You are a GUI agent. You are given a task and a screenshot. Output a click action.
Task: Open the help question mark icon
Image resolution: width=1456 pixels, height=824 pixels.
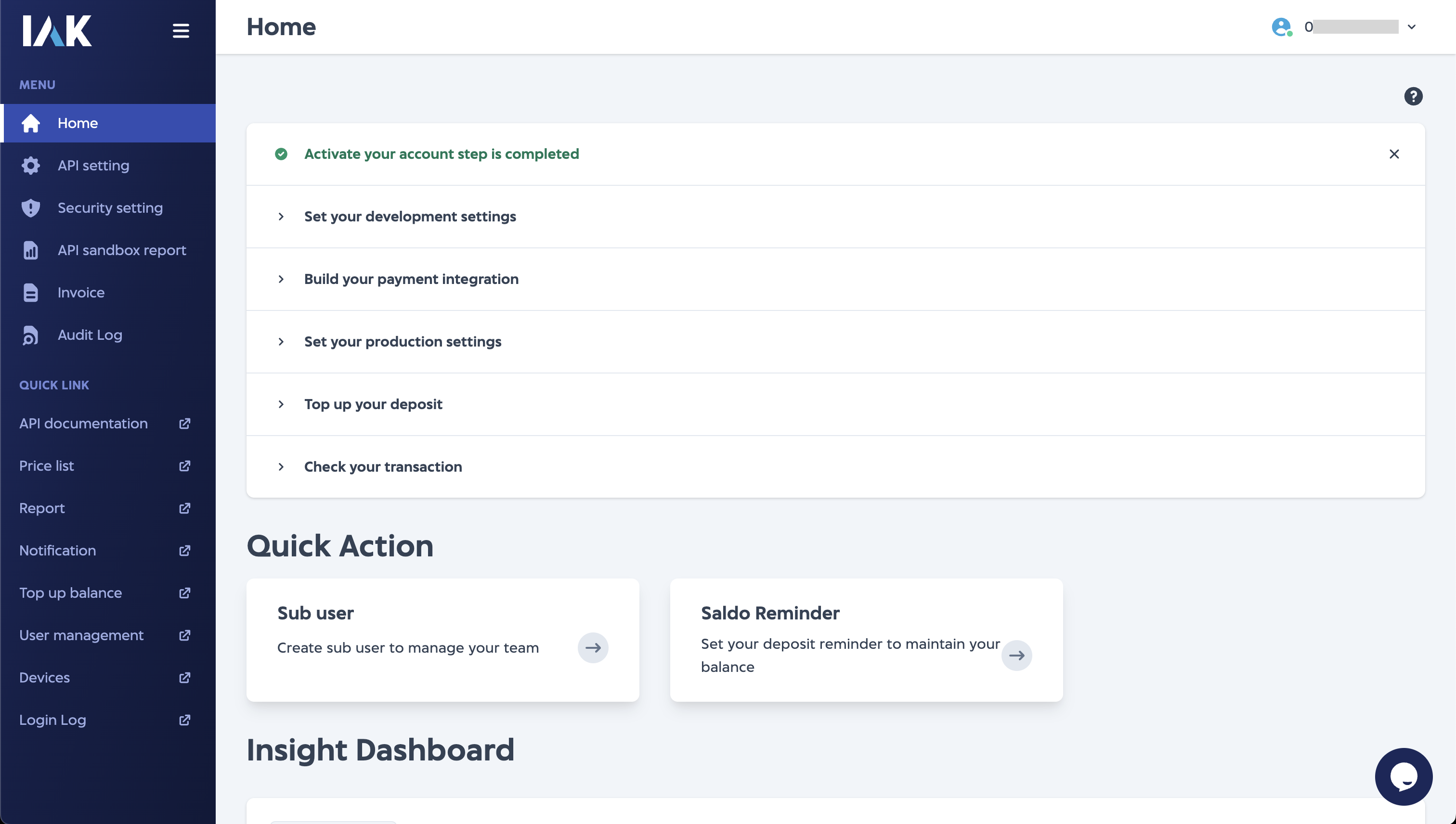point(1414,97)
